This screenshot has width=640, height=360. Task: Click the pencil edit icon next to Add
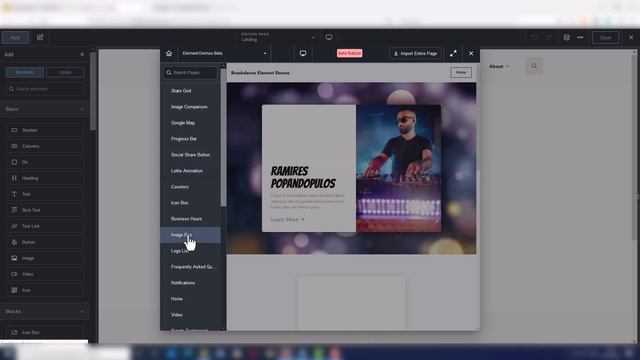(40, 37)
